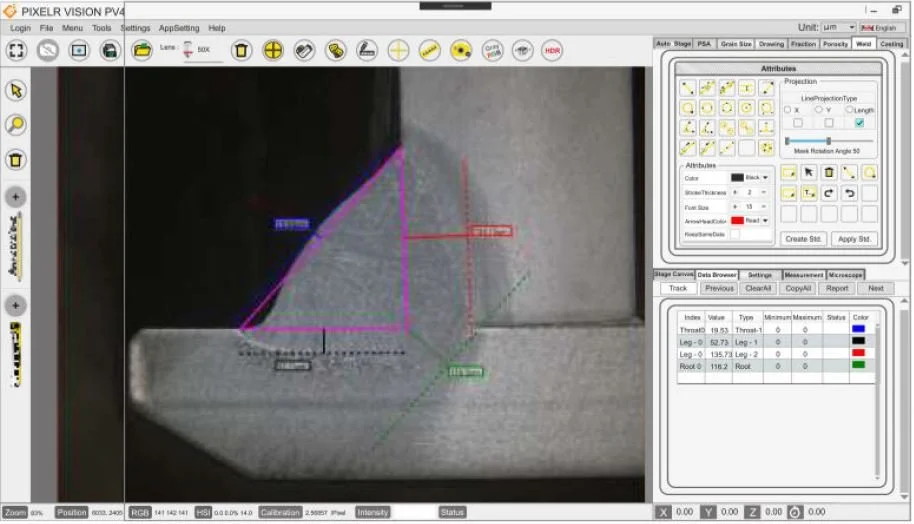914x524 pixels.
Task: Click the pointer arrow in Attributes action grid
Action: pos(808,173)
